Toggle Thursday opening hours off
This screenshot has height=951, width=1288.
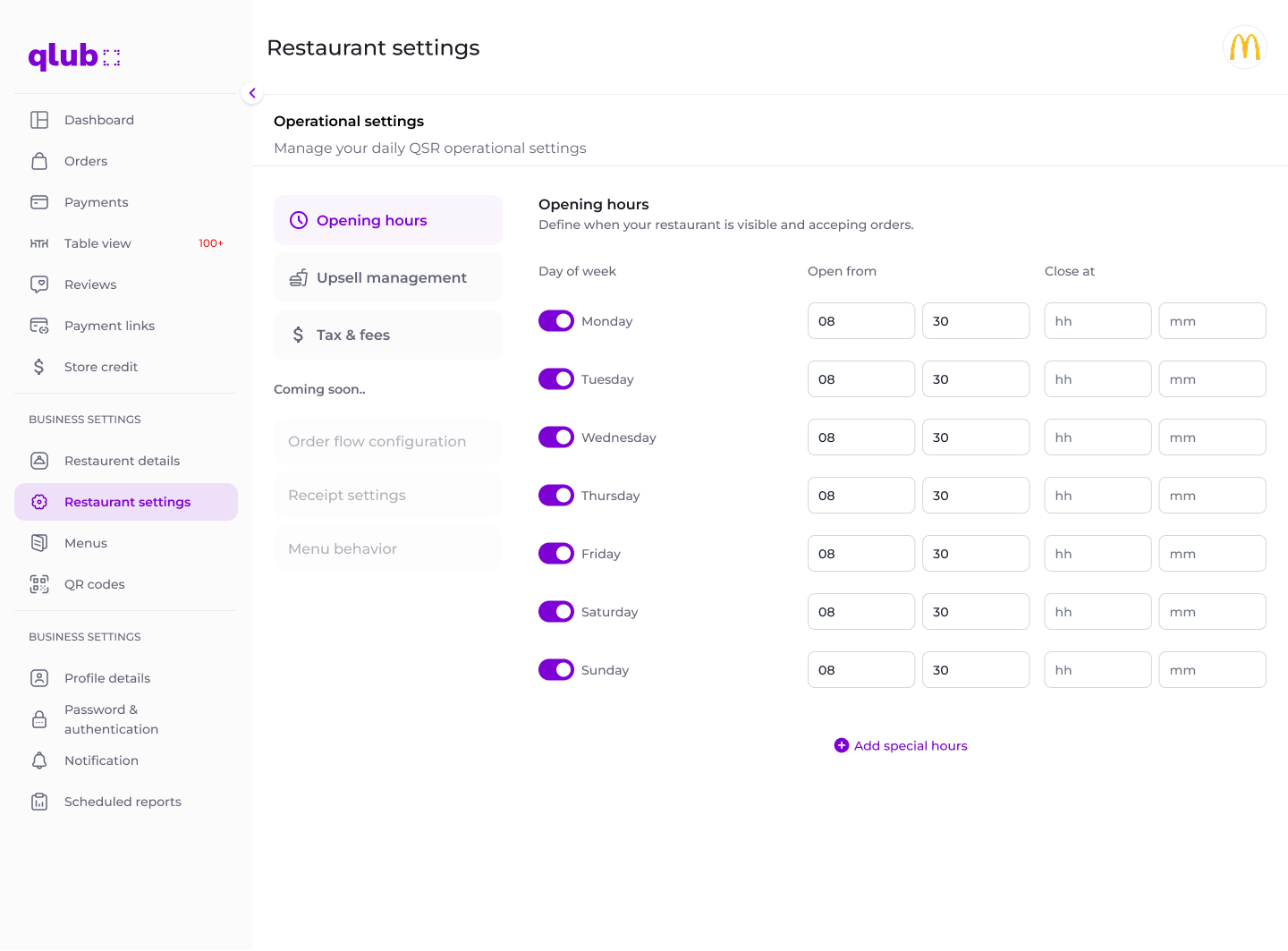pyautogui.click(x=556, y=496)
